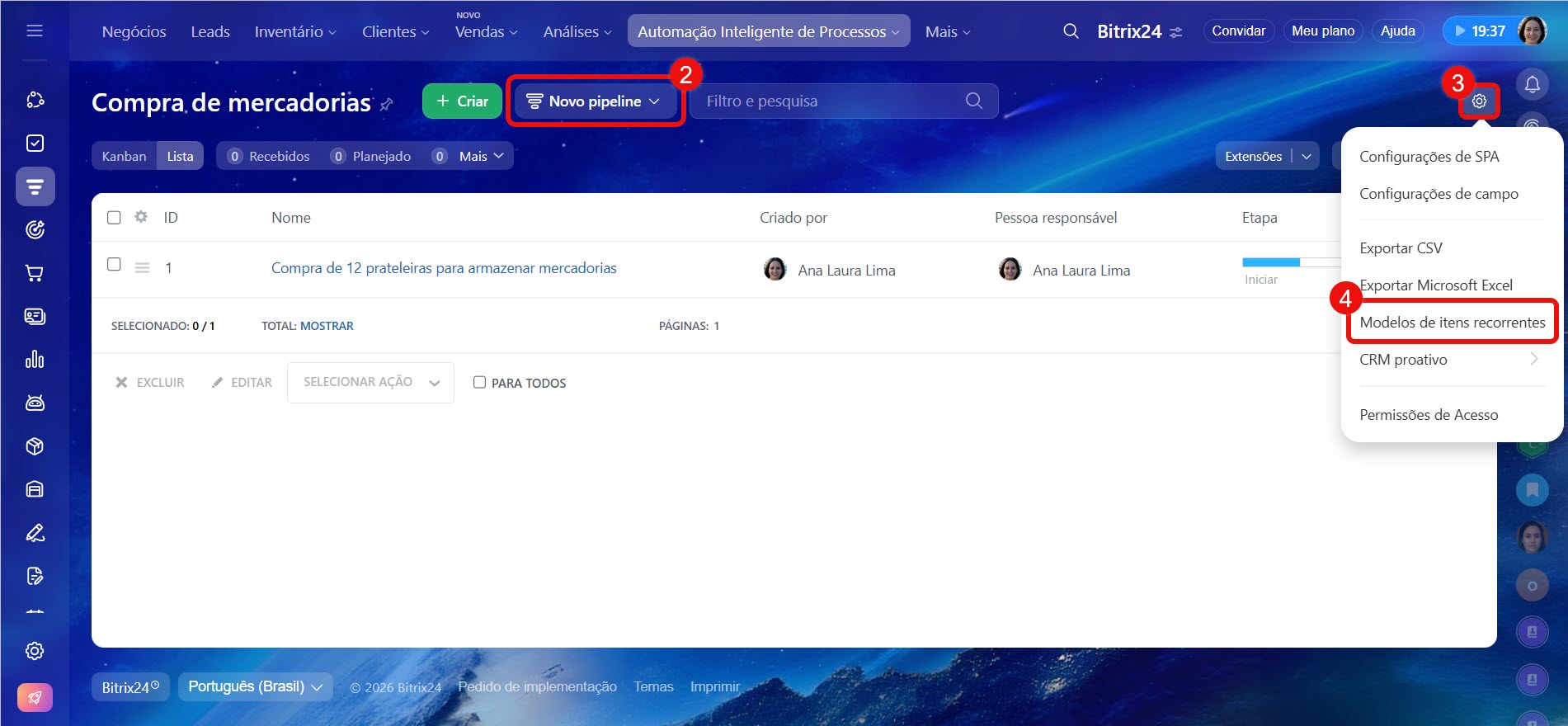Click the column settings gear in table header
This screenshot has height=726, width=1568.
(x=141, y=217)
